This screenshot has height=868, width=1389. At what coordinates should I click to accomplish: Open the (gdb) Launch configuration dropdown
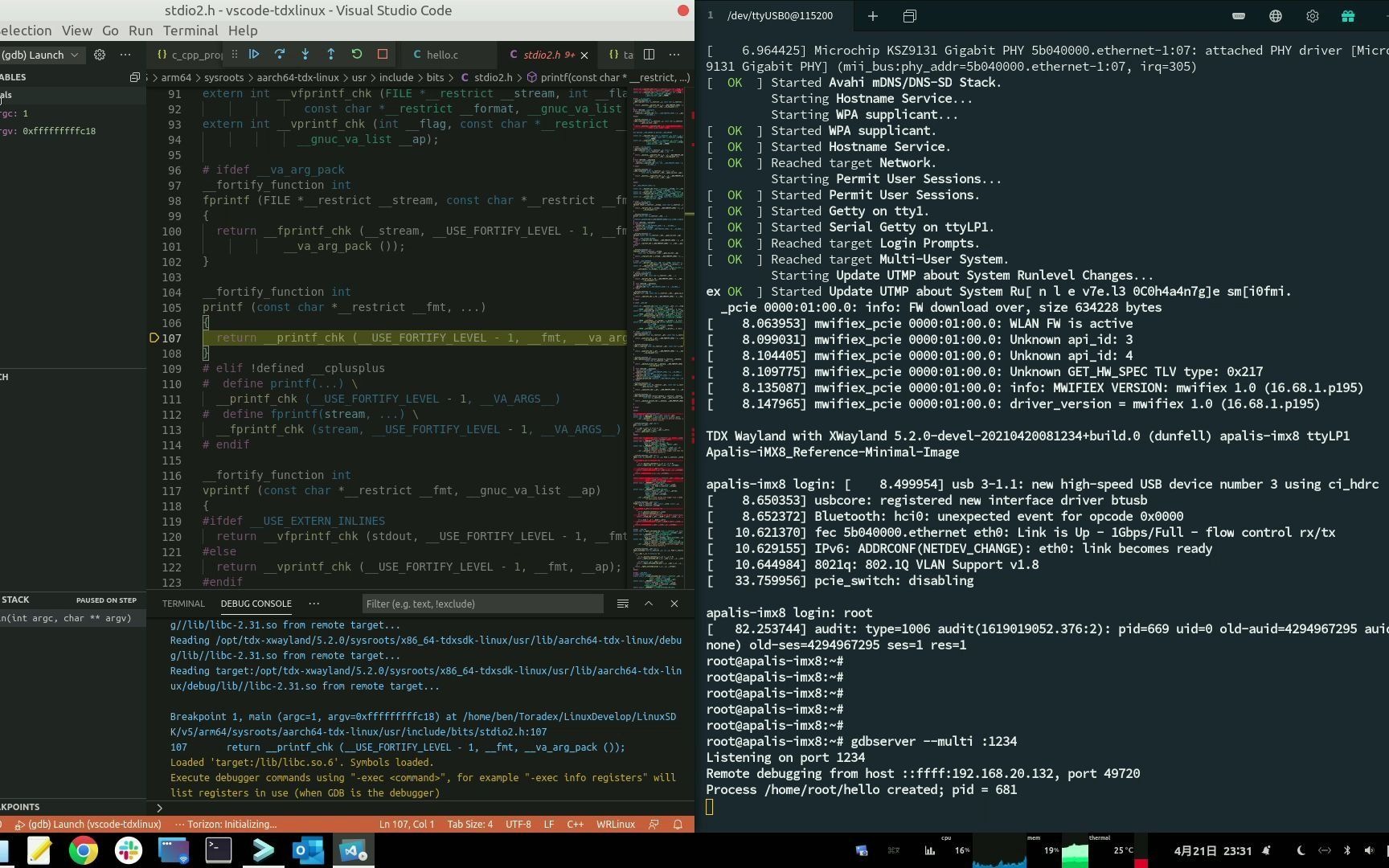click(x=40, y=55)
